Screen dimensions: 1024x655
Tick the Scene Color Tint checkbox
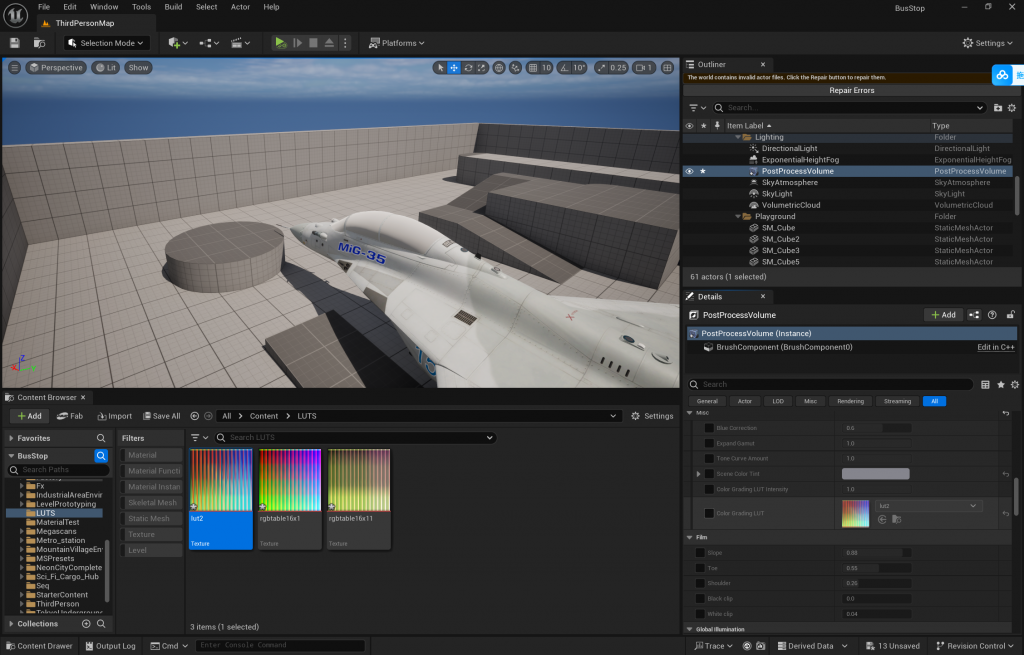pyautogui.click(x=709, y=474)
